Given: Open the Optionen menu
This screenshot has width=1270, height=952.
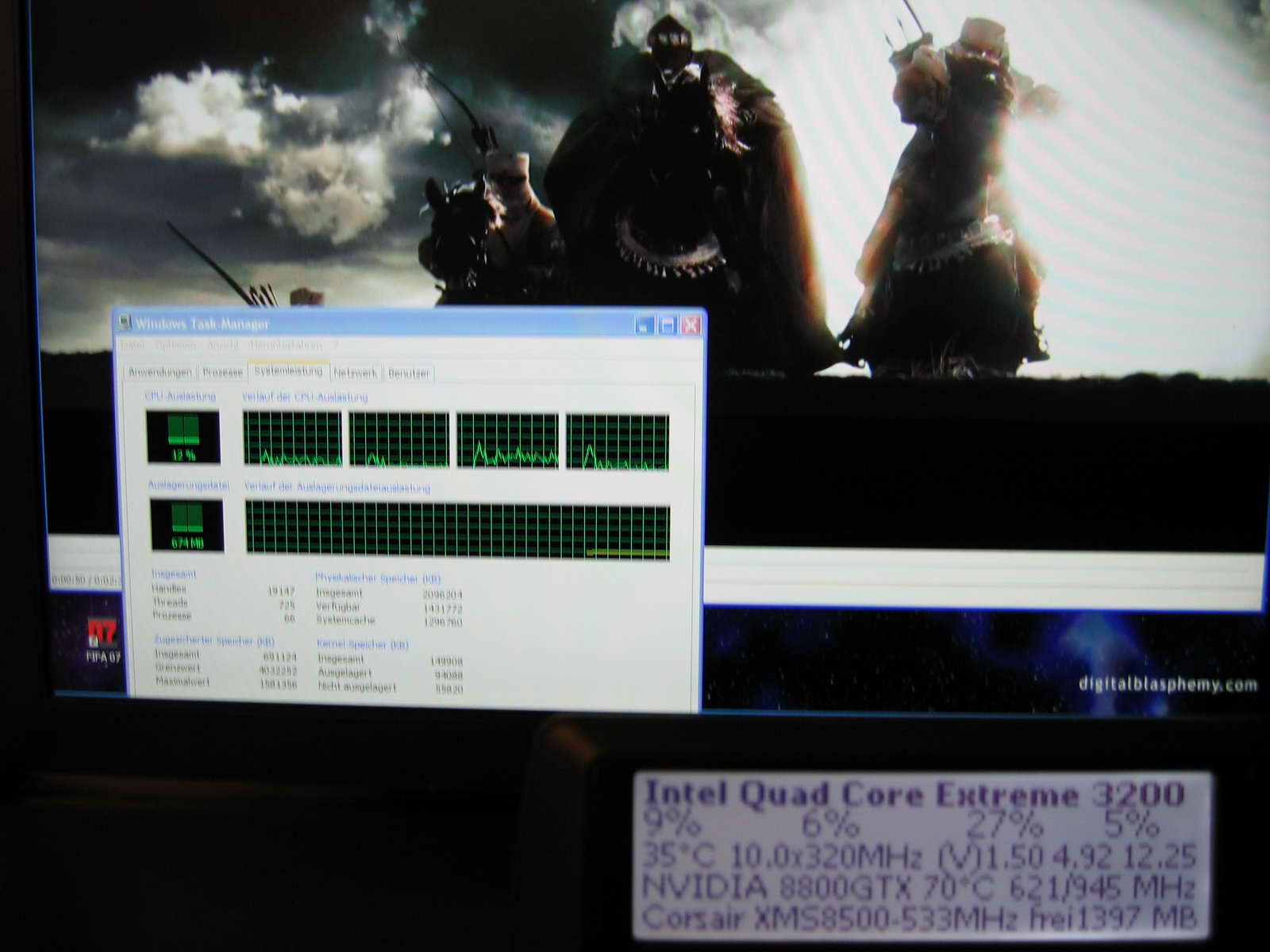Looking at the screenshot, I should 175,345.
